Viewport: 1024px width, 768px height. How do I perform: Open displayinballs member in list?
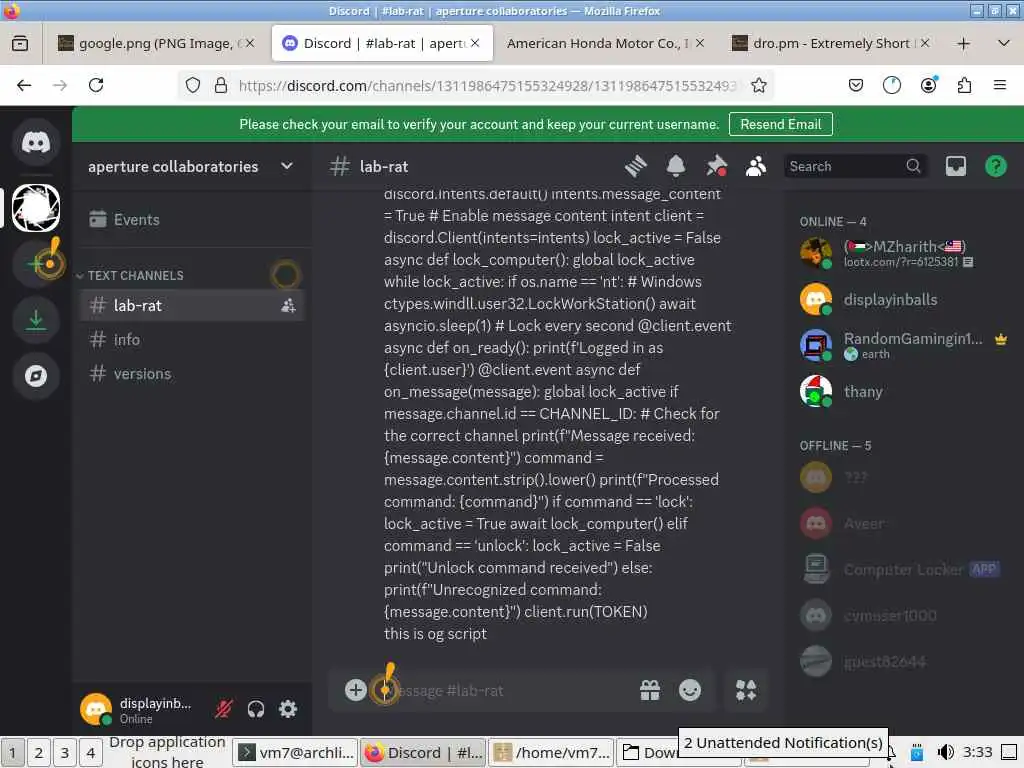pos(904,300)
